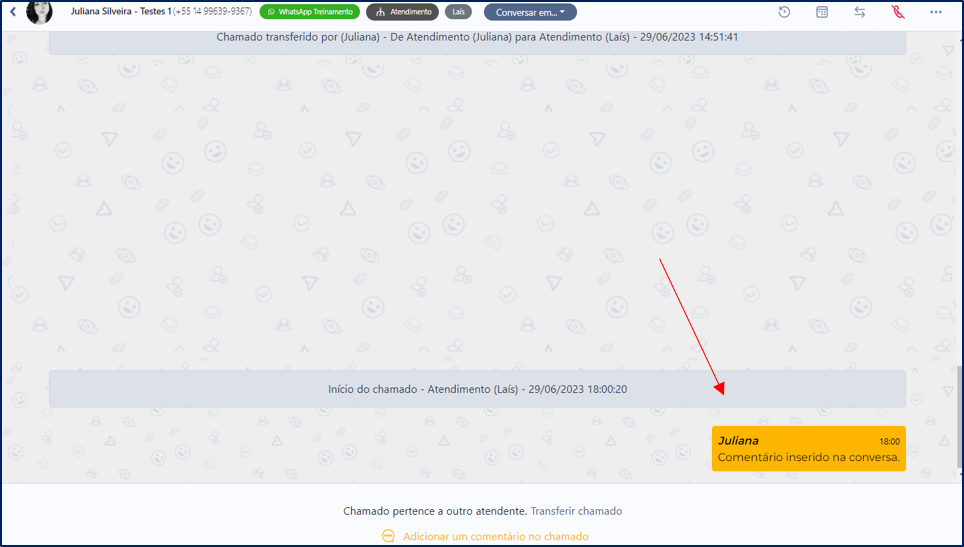This screenshot has width=964, height=547.
Task: Click the red end call icon
Action: coord(898,12)
